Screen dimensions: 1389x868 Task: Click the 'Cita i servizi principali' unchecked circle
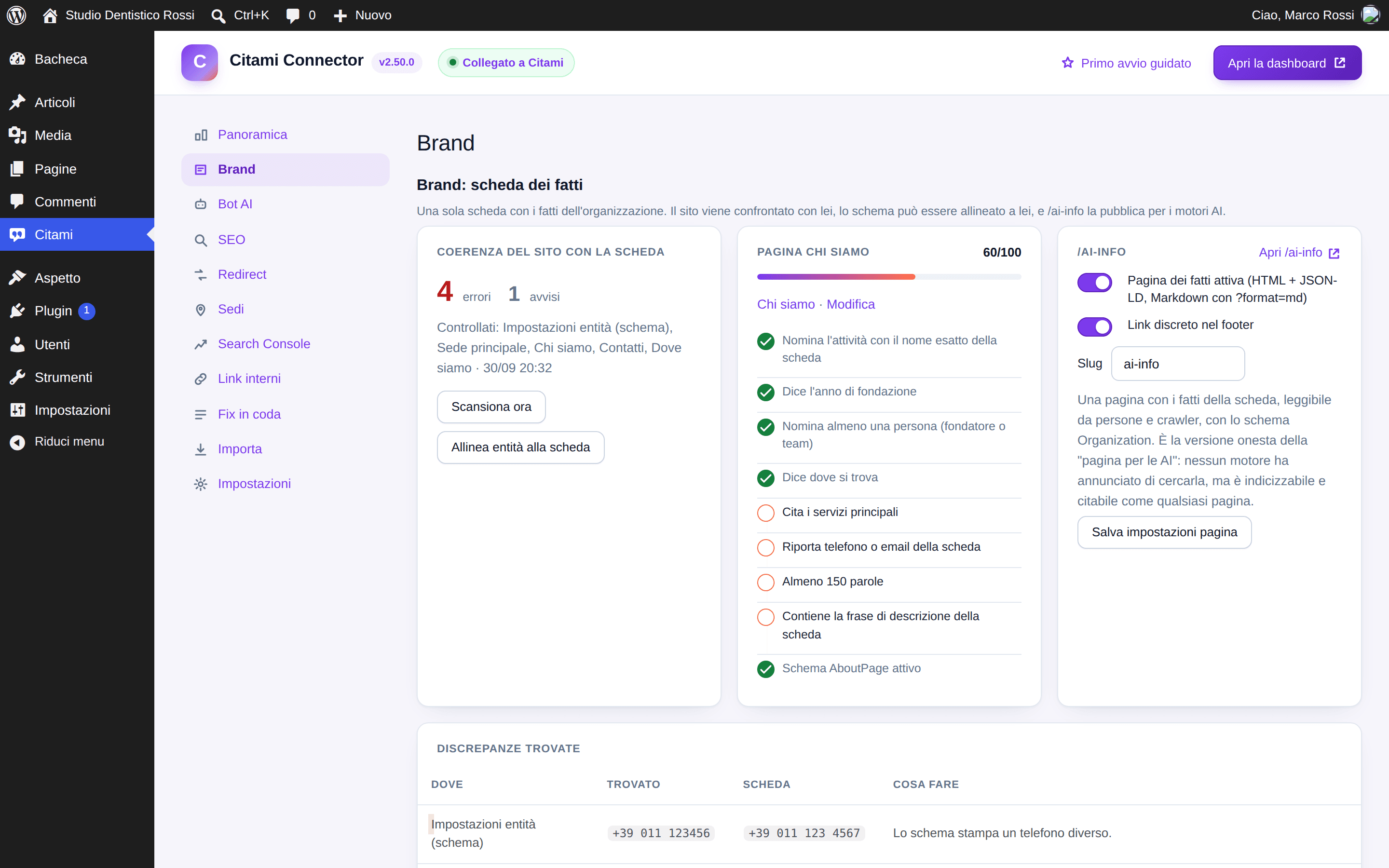(x=765, y=513)
